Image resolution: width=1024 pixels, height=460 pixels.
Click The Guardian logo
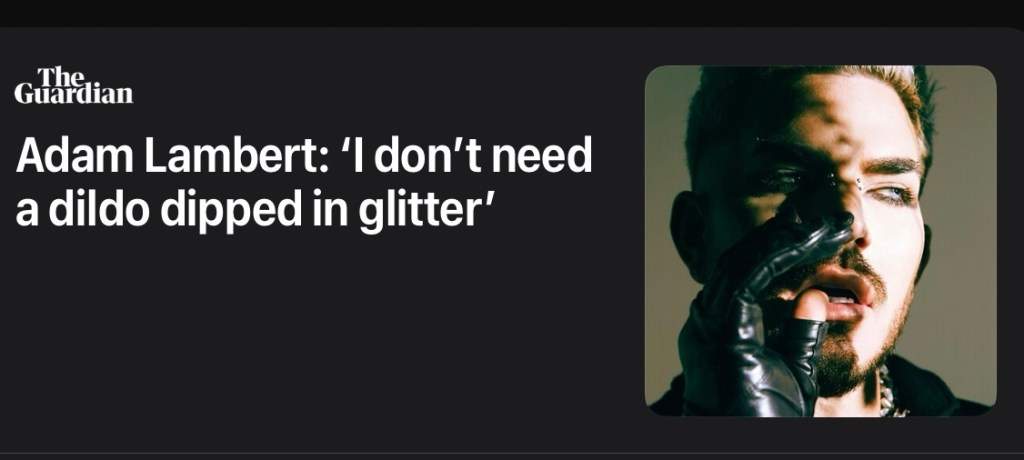point(74,86)
